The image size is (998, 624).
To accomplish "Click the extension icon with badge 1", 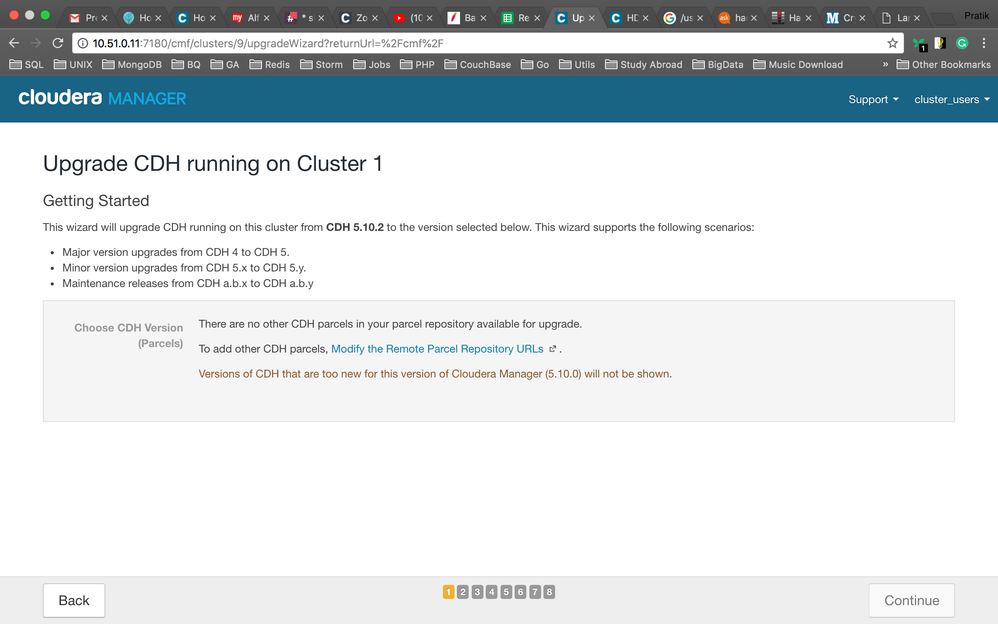I will pyautogui.click(x=920, y=44).
